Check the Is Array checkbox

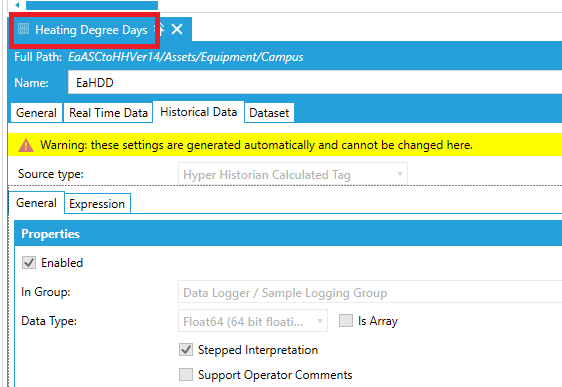coord(346,320)
